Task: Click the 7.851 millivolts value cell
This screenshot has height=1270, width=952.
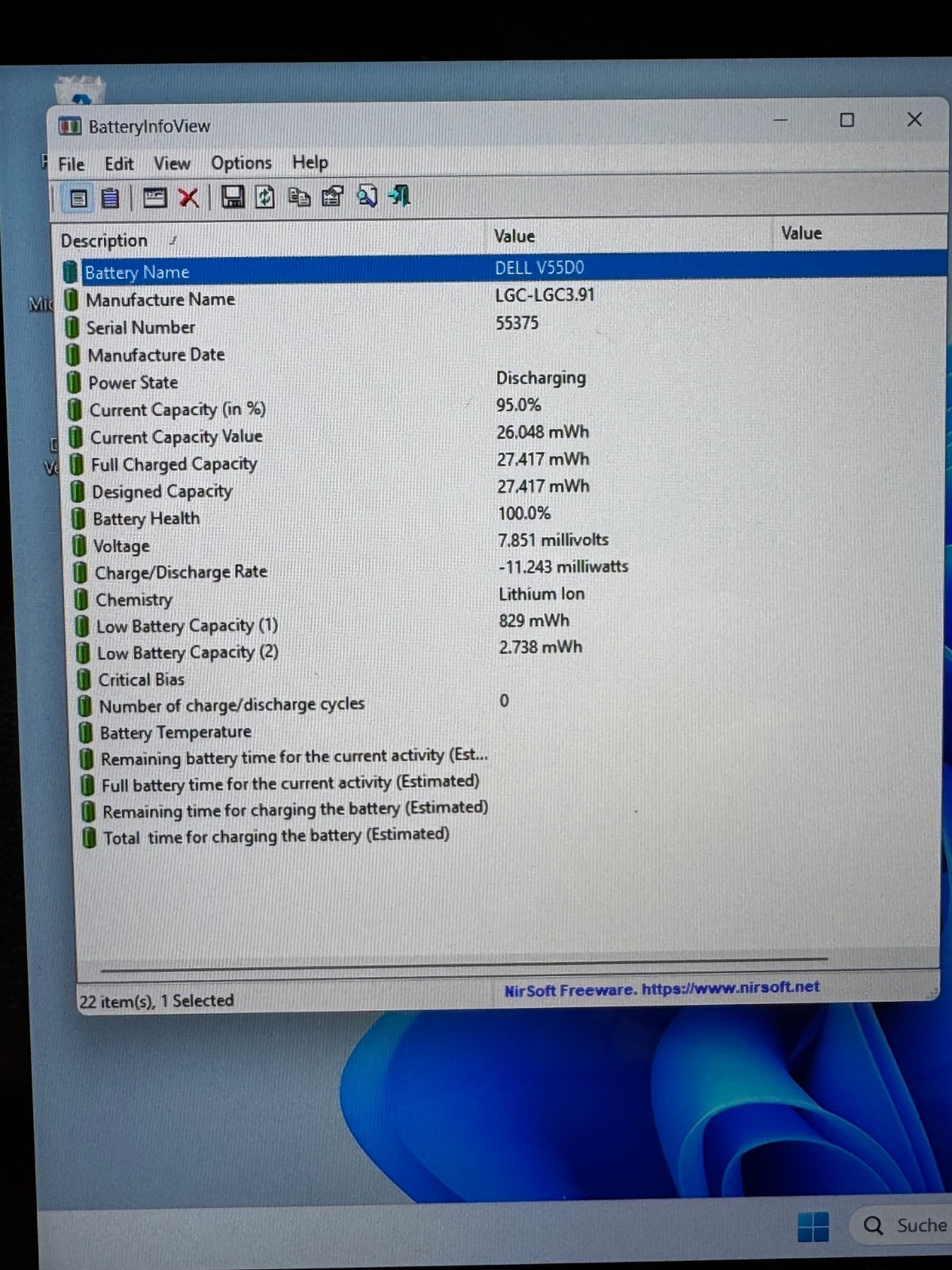Action: (x=553, y=540)
